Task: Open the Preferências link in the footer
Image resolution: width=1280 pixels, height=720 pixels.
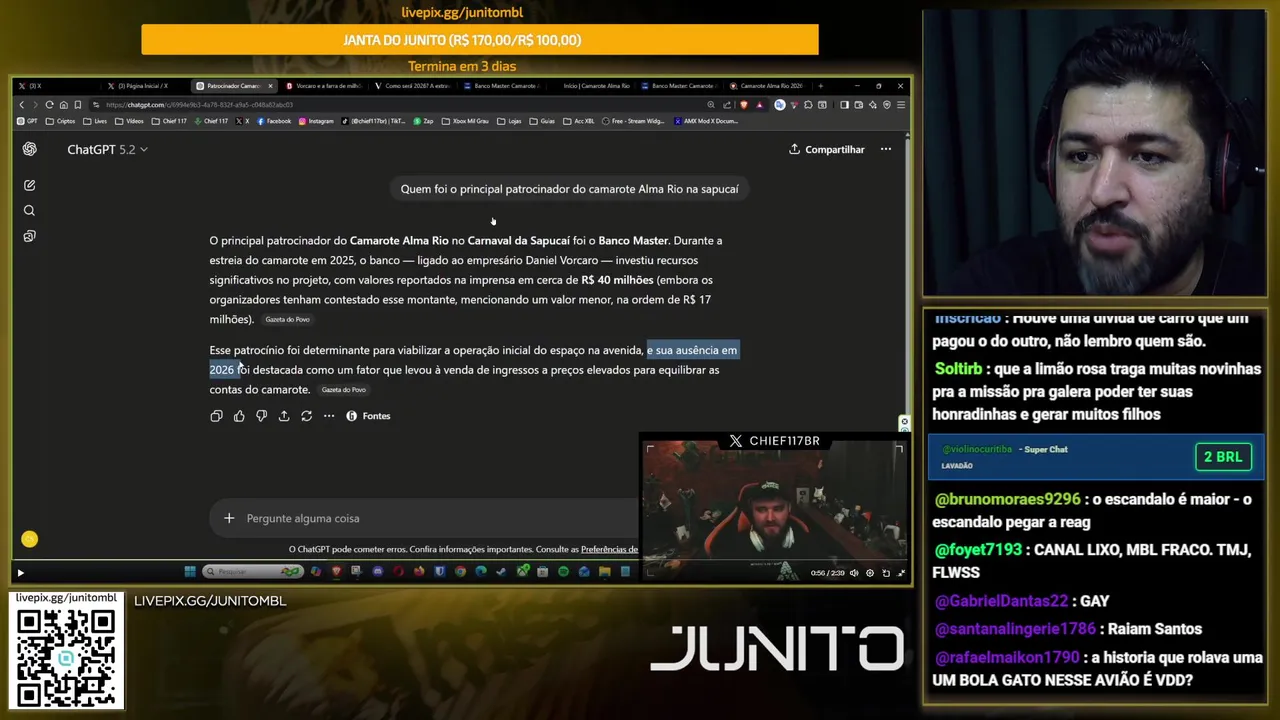Action: (609, 549)
